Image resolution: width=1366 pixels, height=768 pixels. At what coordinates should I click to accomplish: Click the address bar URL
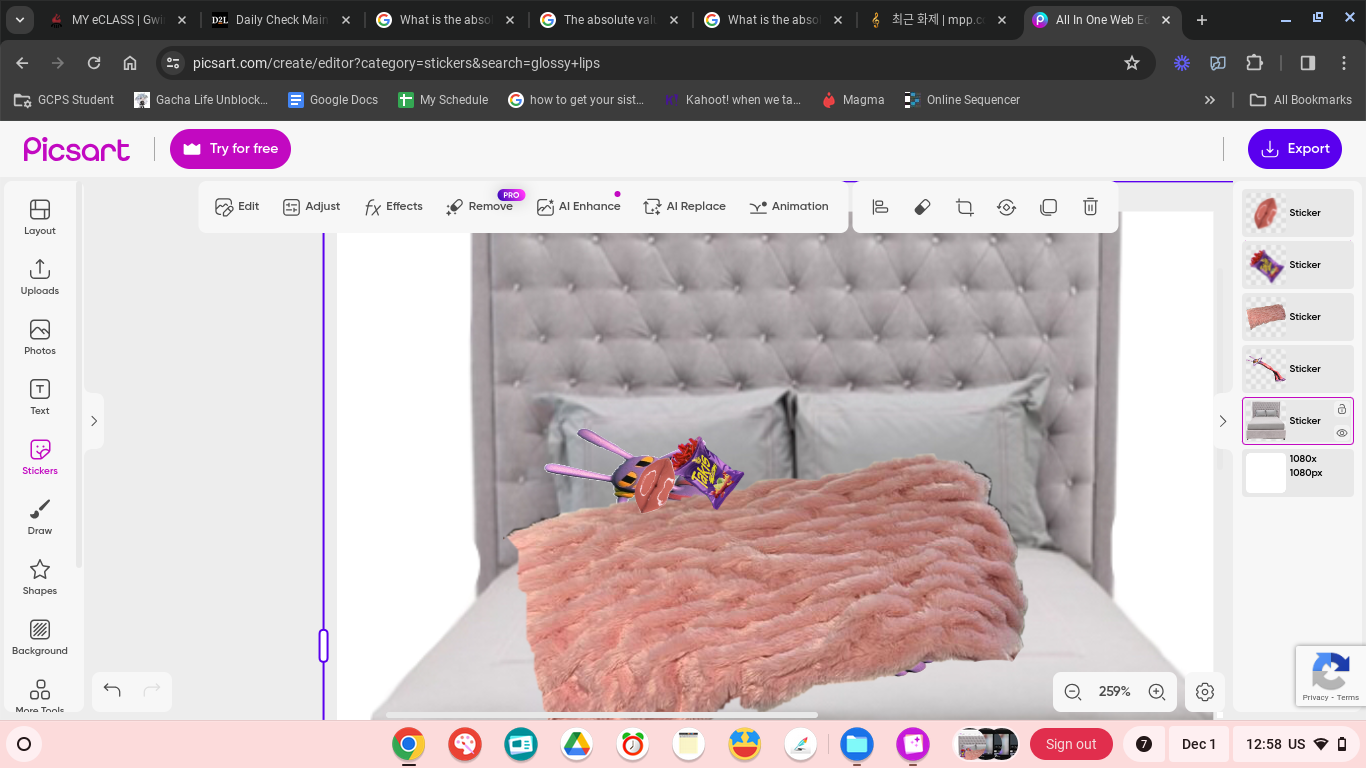pyautogui.click(x=396, y=63)
